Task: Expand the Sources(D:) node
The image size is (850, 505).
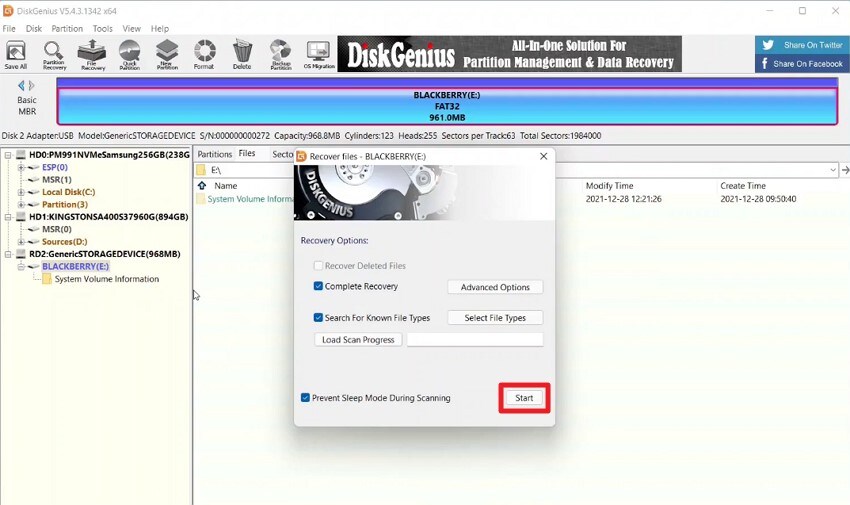Action: [x=21, y=242]
